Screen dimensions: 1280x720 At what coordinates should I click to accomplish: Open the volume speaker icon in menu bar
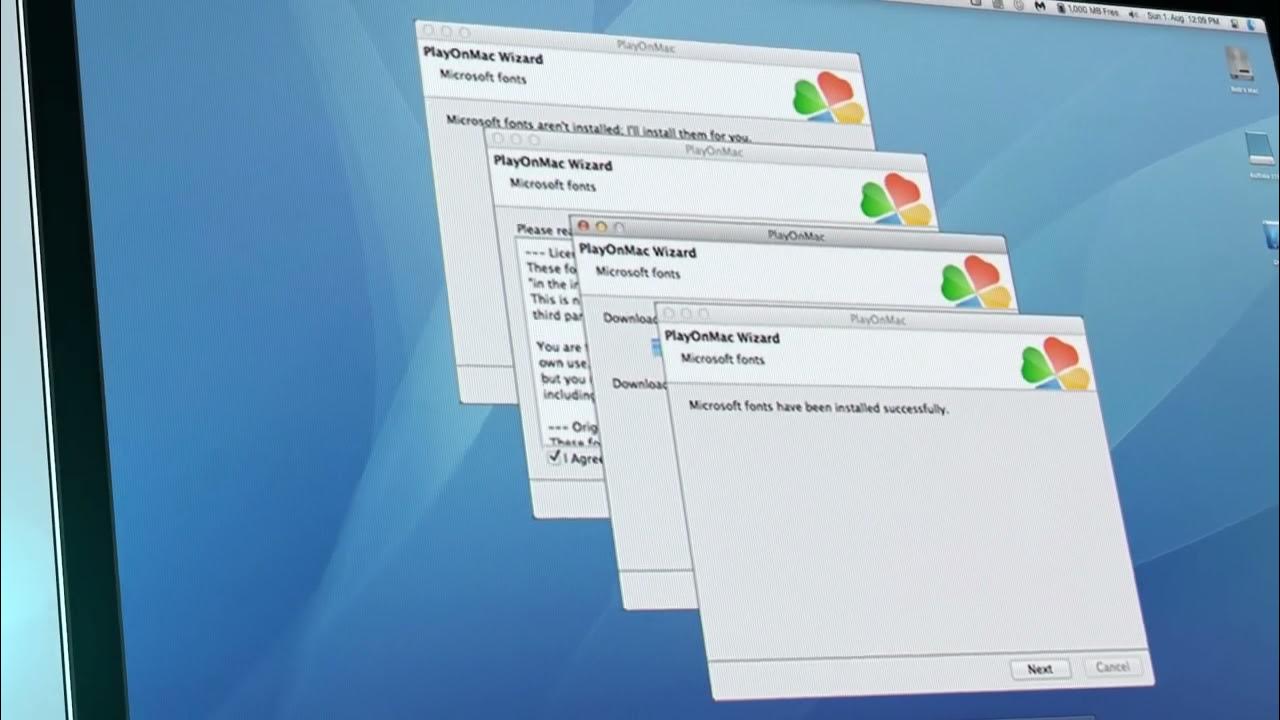pos(1133,14)
